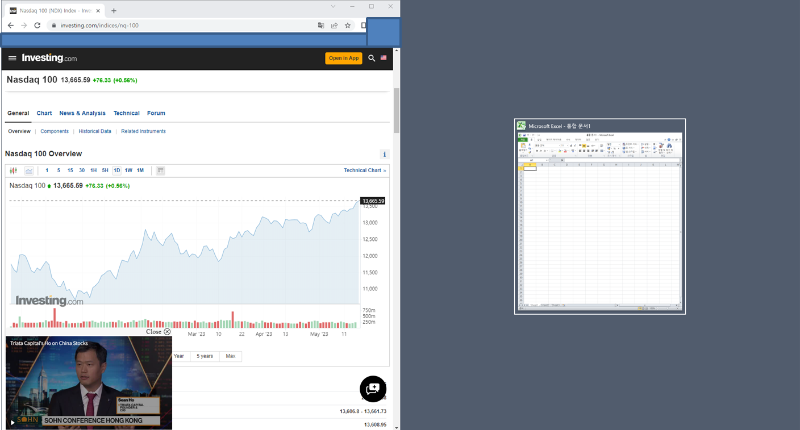This screenshot has width=800, height=430.
Task: Click the browser address bar URL
Action: click(99, 25)
